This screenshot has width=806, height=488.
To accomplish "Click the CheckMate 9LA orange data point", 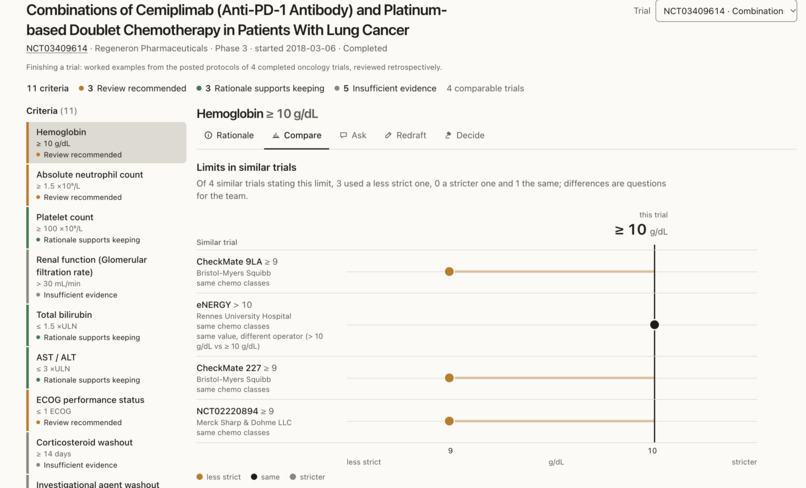I will point(449,272).
